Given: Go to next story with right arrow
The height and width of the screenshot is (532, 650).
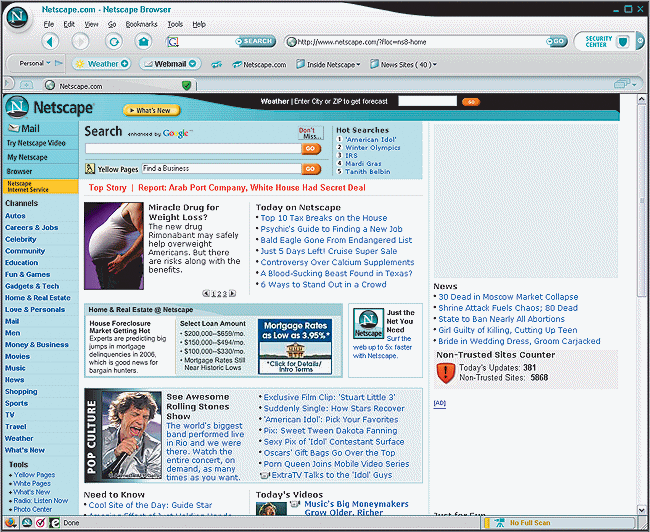Looking at the screenshot, I should pyautogui.click(x=233, y=293).
